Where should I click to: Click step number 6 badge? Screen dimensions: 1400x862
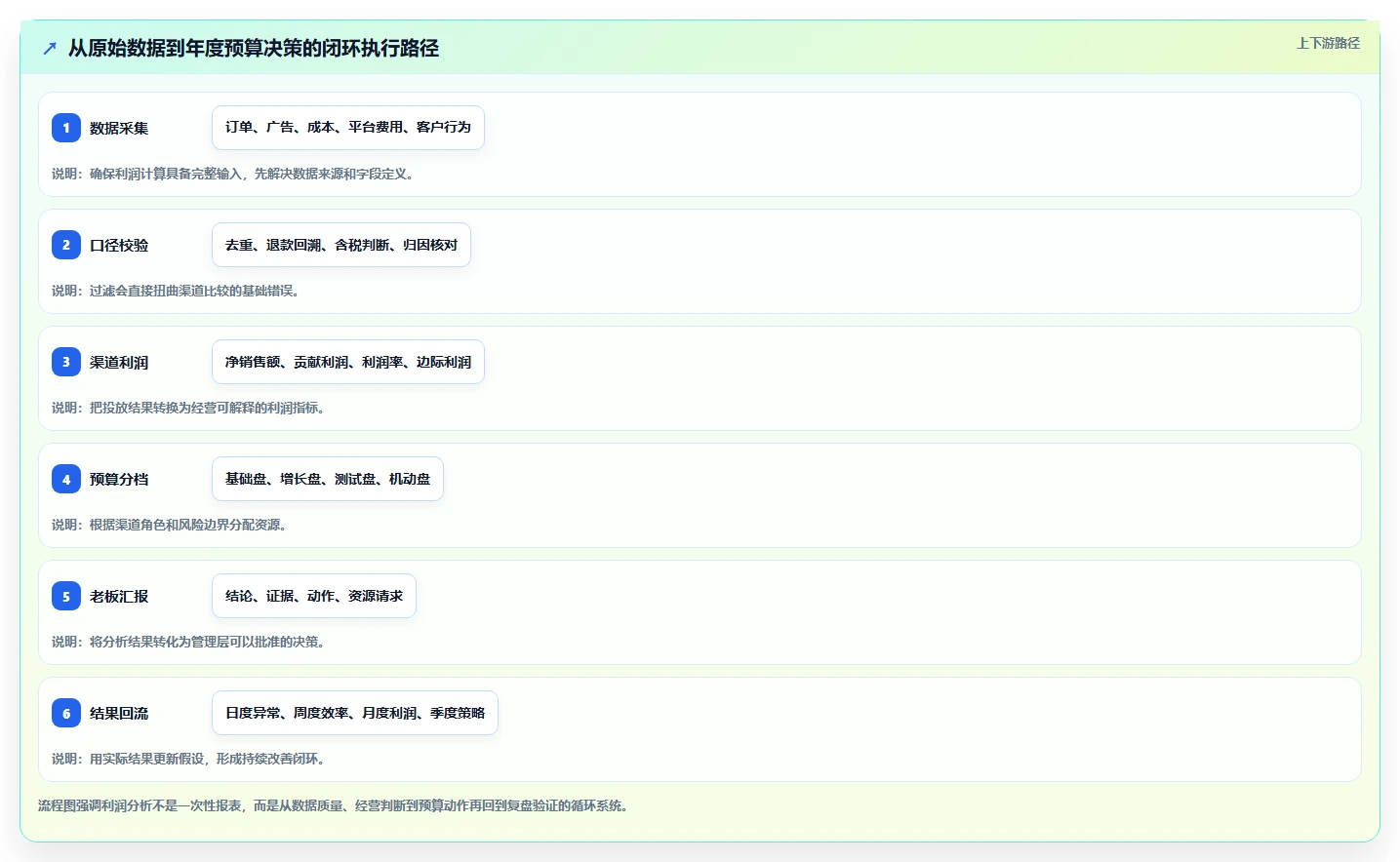click(66, 713)
